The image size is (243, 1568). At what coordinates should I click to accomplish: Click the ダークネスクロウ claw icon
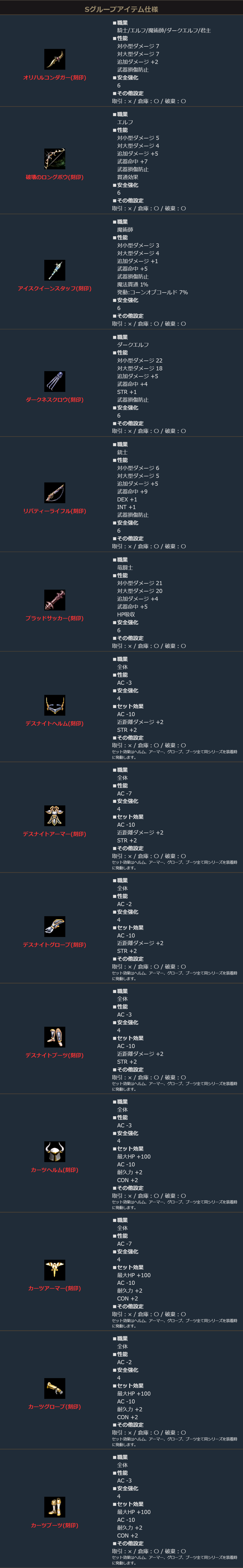[x=55, y=381]
